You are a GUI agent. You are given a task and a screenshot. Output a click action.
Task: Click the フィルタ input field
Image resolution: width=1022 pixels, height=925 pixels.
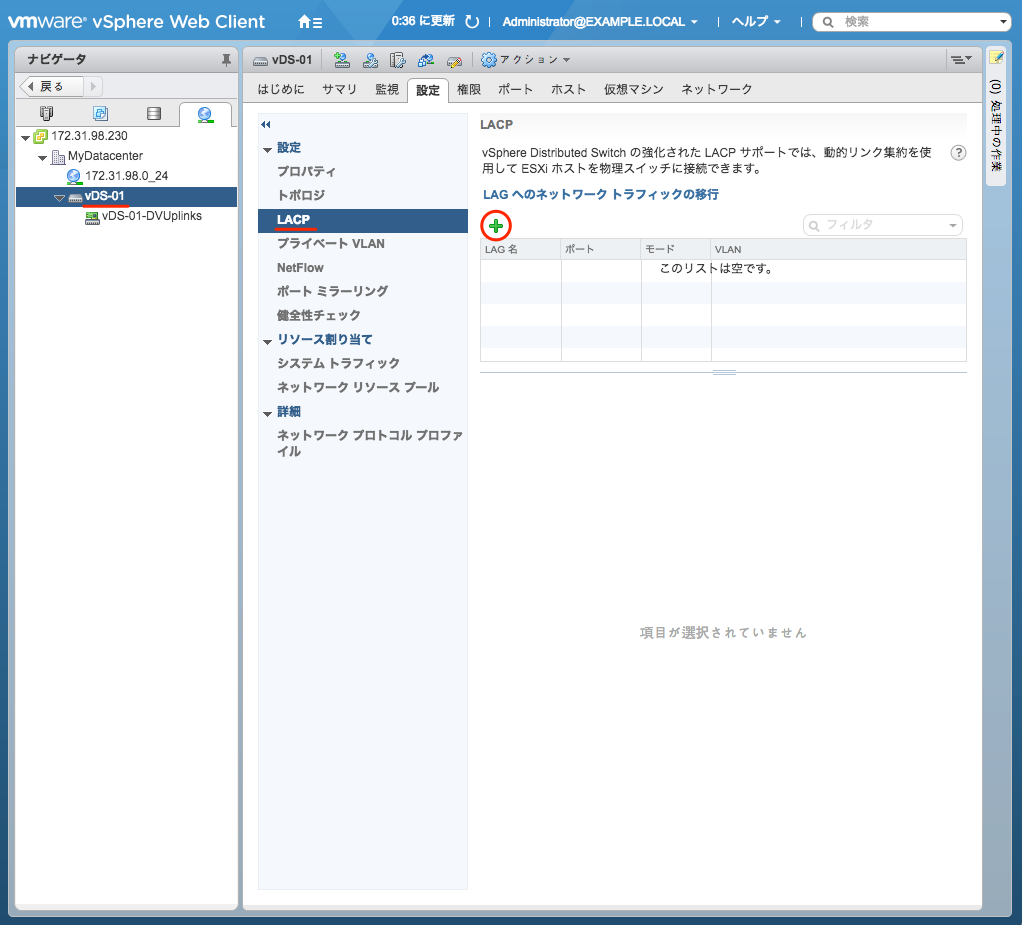[x=883, y=225]
